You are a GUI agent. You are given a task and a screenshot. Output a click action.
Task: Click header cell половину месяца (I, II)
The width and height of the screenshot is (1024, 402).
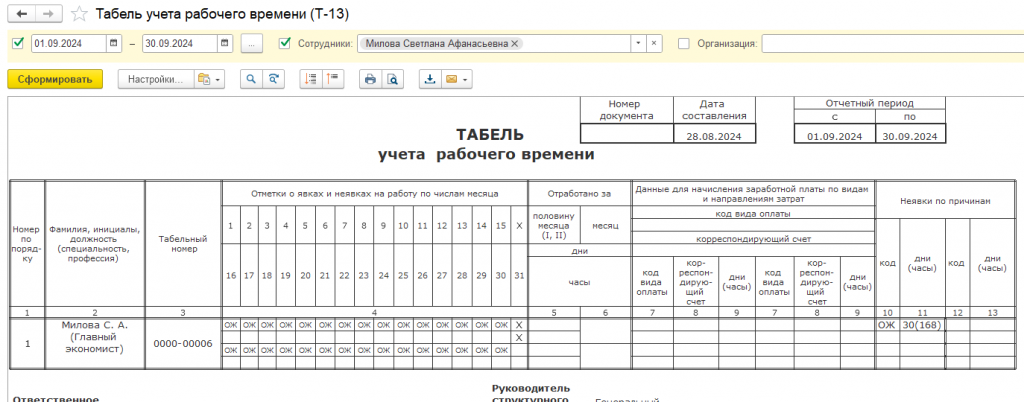[553, 224]
